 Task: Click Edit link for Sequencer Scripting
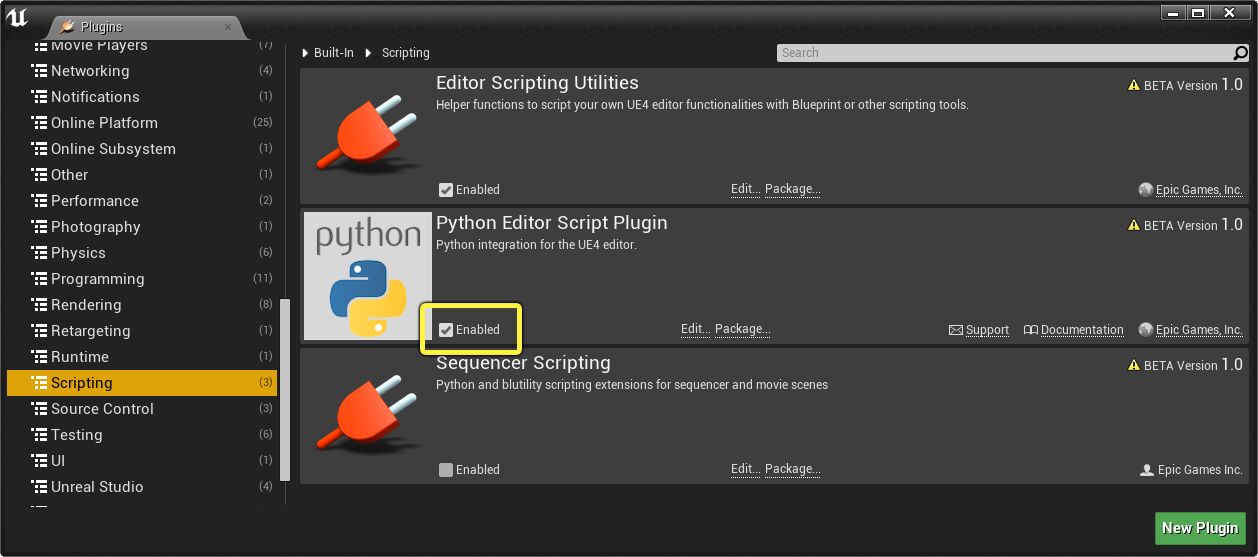pyautogui.click(x=746, y=469)
